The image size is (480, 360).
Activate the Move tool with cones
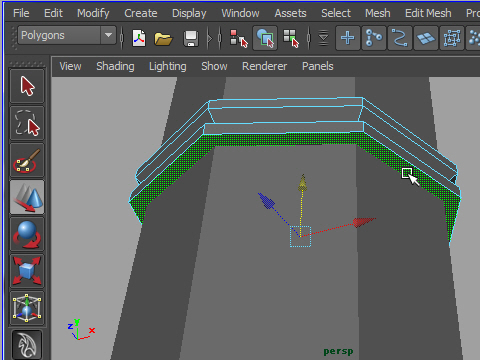coord(27,197)
